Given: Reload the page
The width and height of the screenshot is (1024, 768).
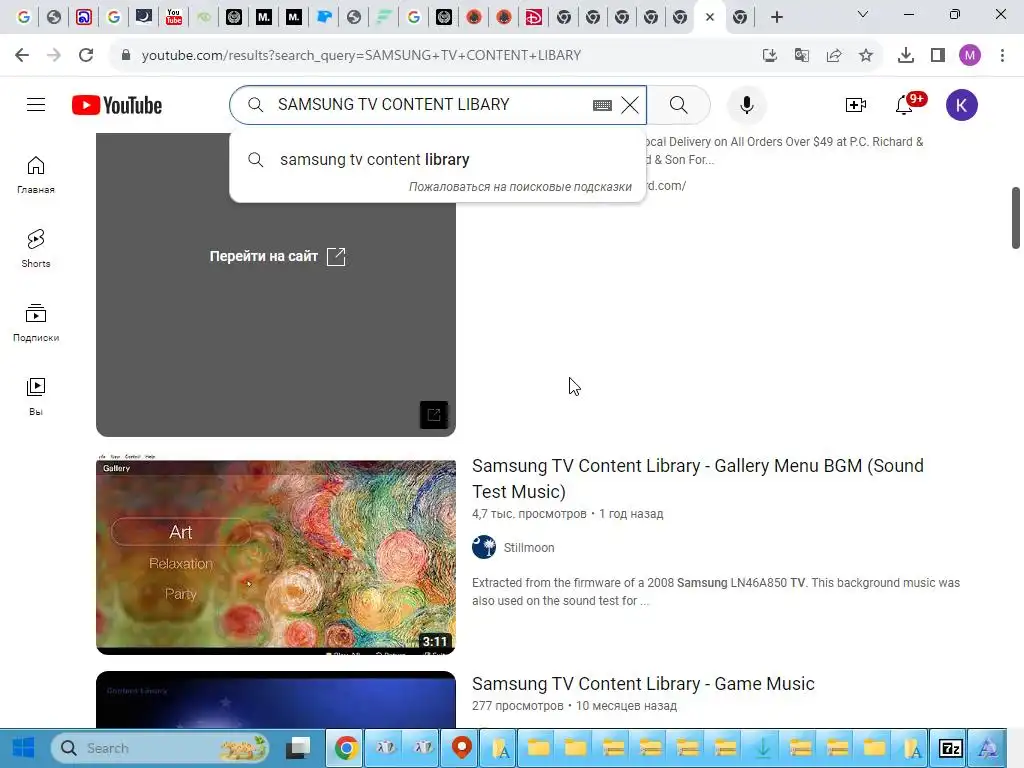Looking at the screenshot, I should point(86,55).
